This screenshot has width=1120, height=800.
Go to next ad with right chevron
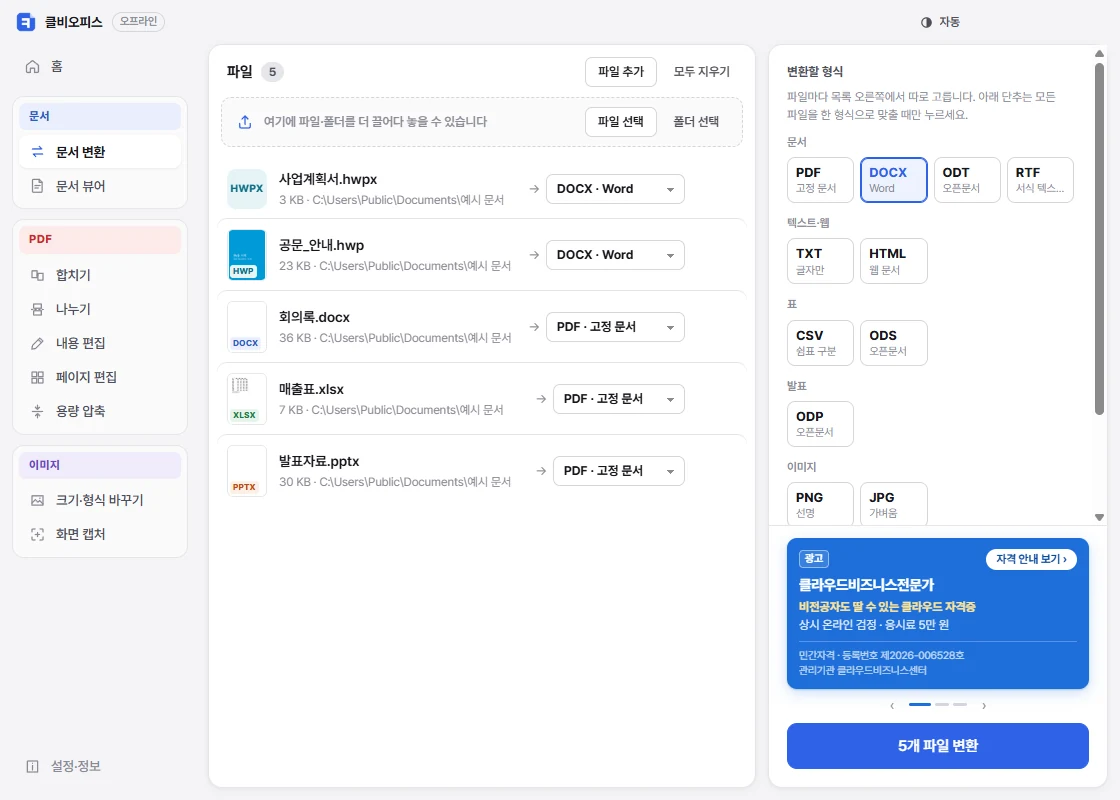point(984,706)
